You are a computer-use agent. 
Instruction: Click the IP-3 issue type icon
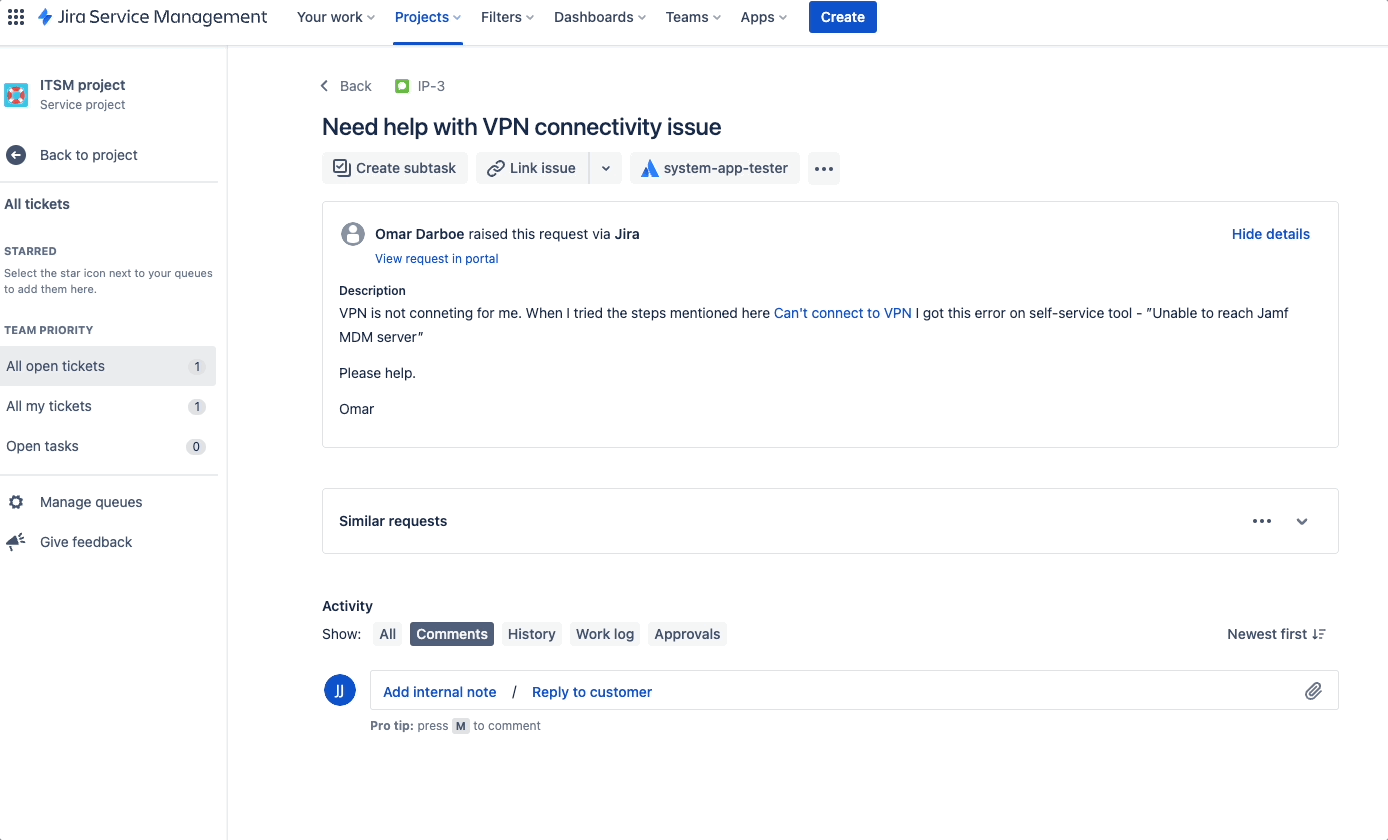(401, 86)
